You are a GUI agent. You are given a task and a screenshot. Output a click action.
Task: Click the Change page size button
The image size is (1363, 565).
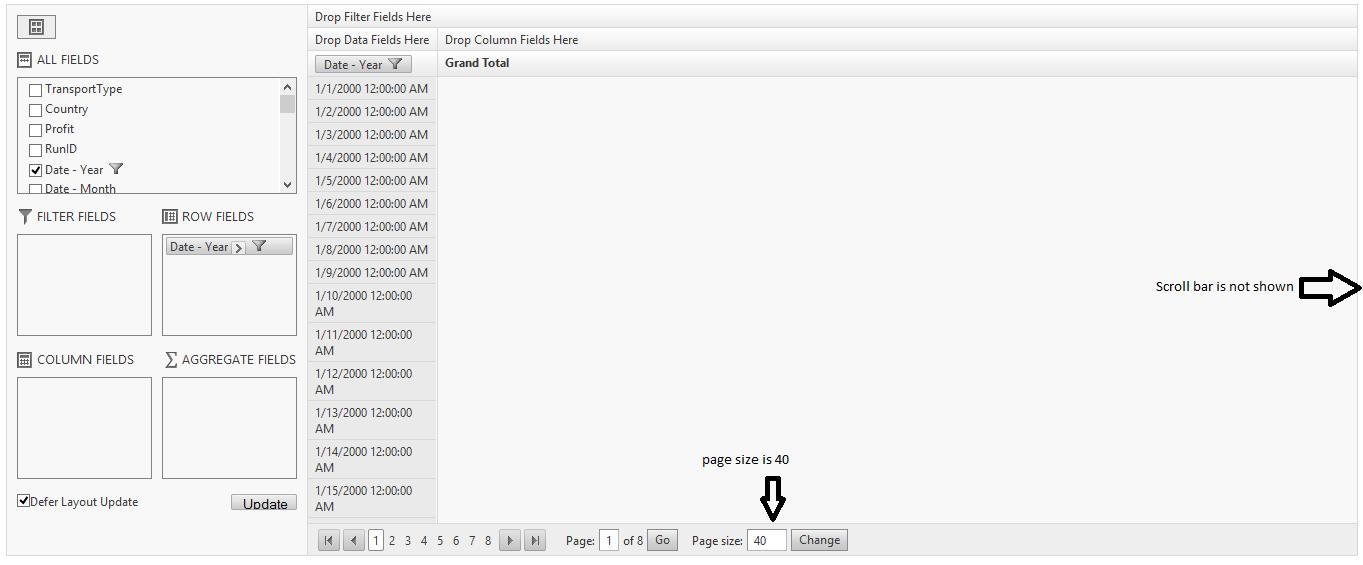[820, 540]
